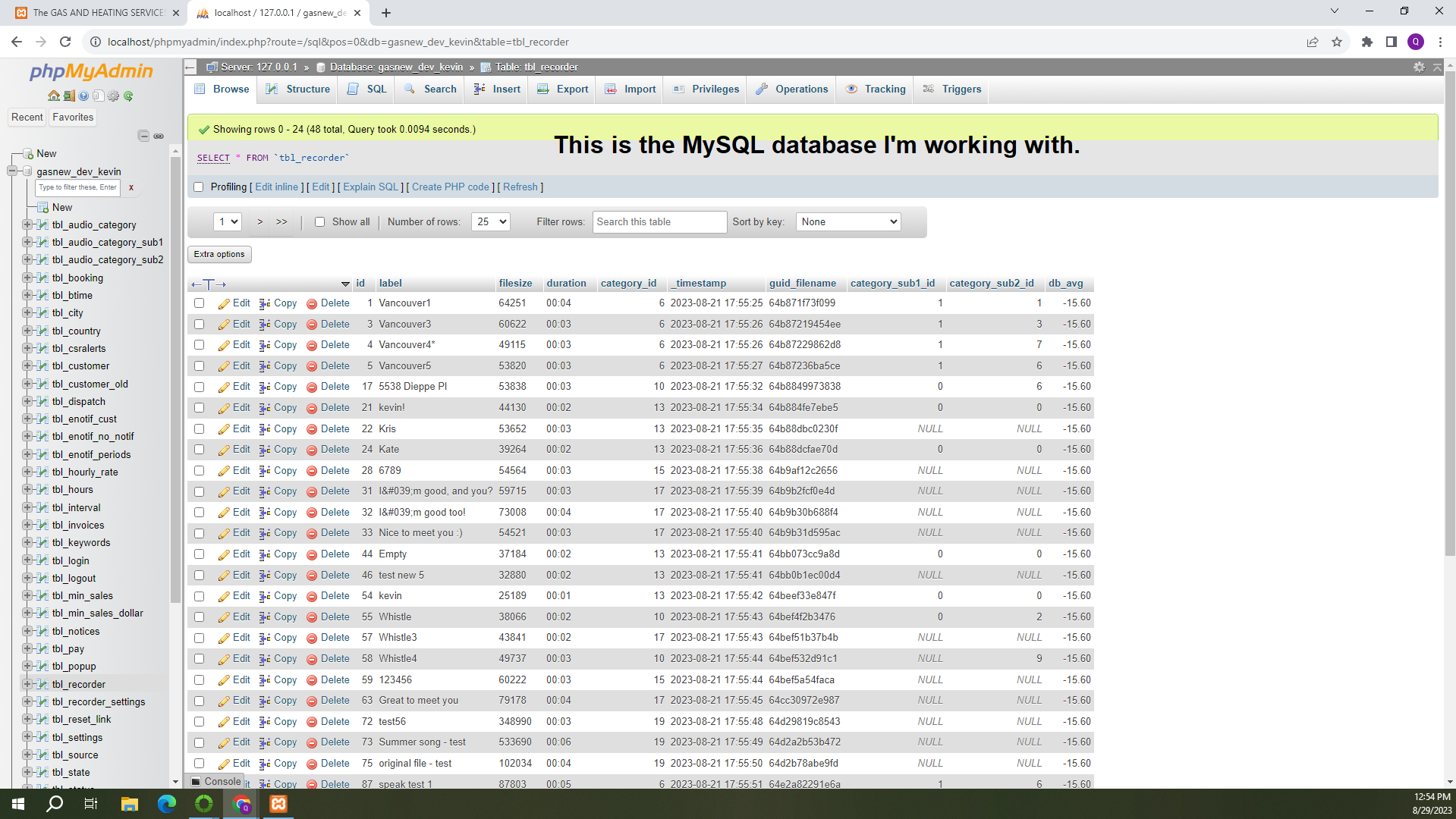Open navigation panel settings gear icon

pos(113,96)
